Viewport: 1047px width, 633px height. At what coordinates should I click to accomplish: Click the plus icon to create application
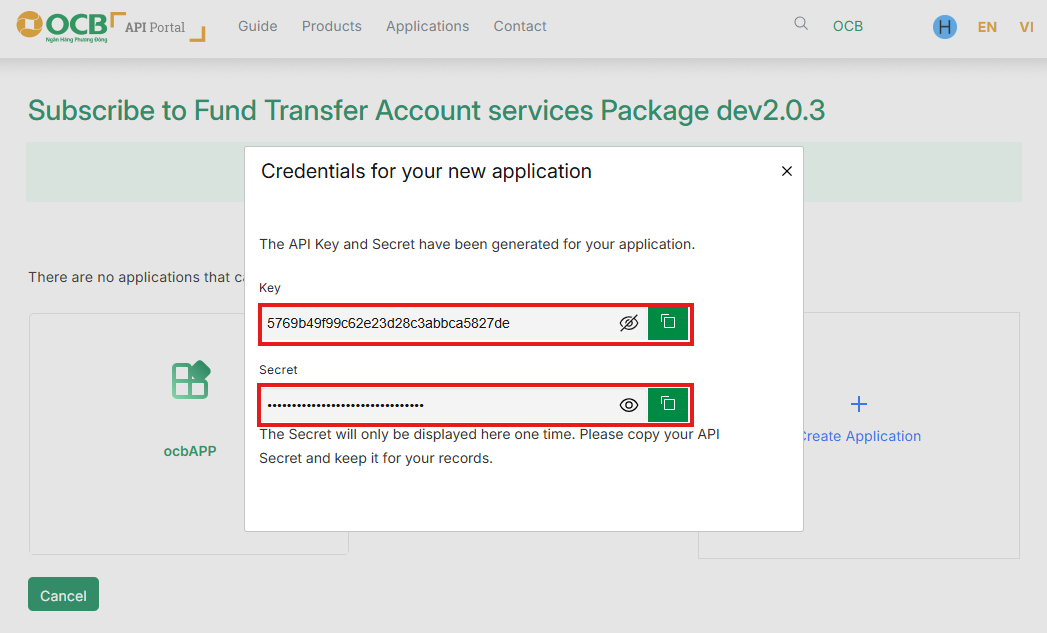[858, 404]
